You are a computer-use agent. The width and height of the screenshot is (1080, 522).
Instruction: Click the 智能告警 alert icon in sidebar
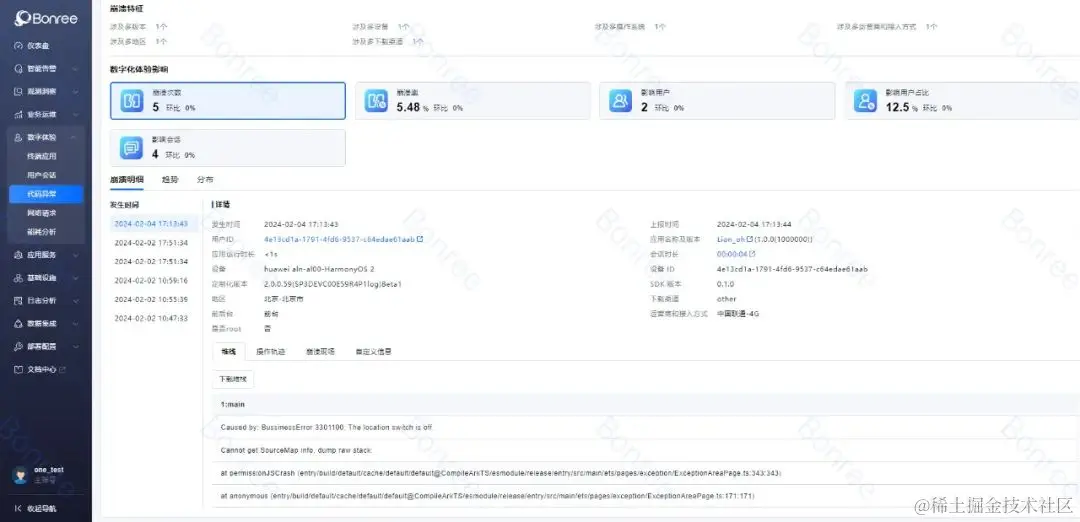[x=19, y=69]
